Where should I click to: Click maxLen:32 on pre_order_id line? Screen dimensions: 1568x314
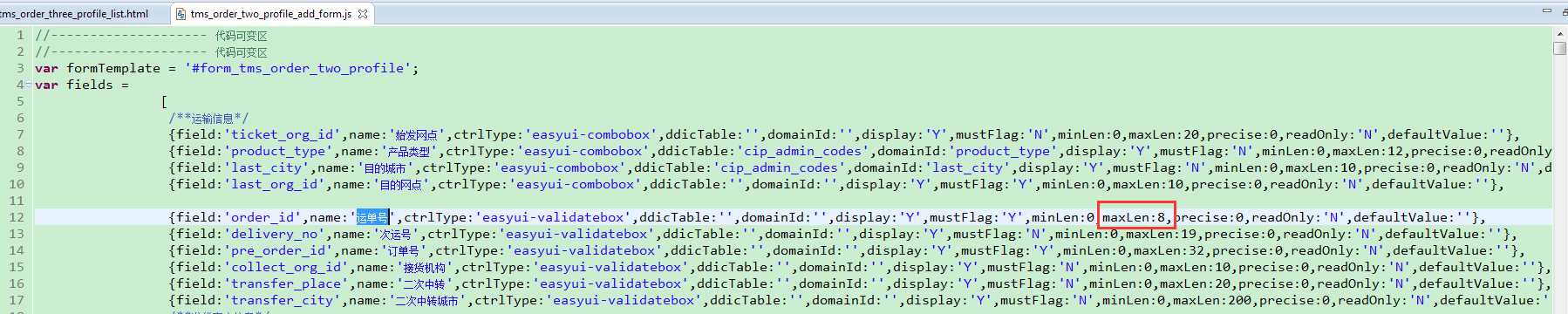point(1169,250)
